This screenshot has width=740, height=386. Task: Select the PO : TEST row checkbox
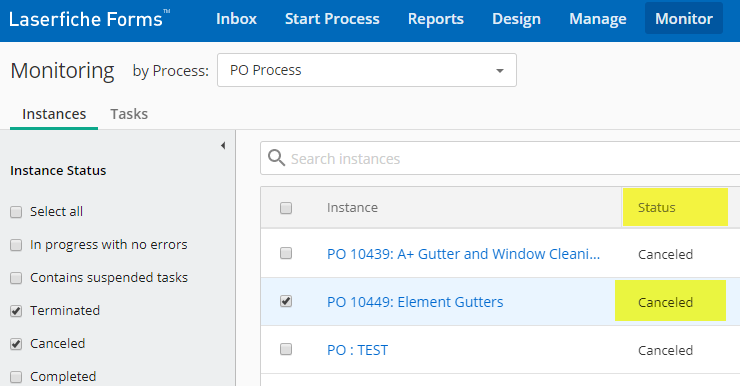pos(286,349)
